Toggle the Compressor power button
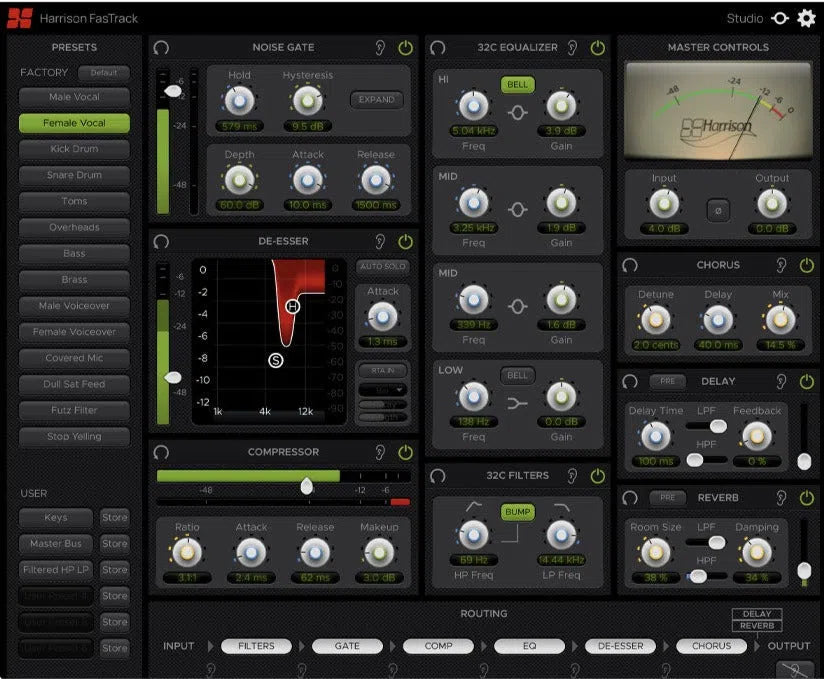Screen dimensions: 824x679 (x=405, y=452)
